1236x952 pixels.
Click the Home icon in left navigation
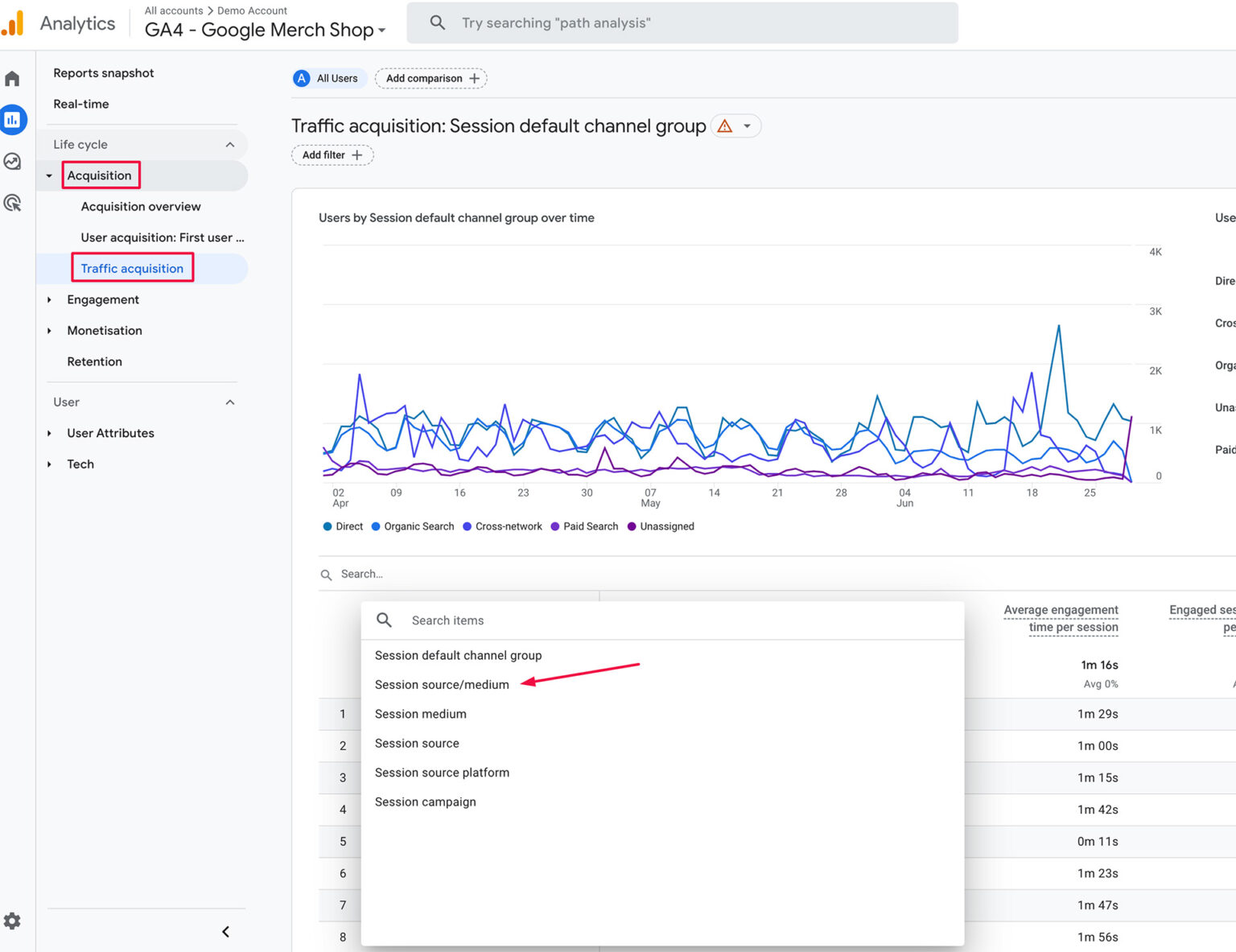click(13, 77)
